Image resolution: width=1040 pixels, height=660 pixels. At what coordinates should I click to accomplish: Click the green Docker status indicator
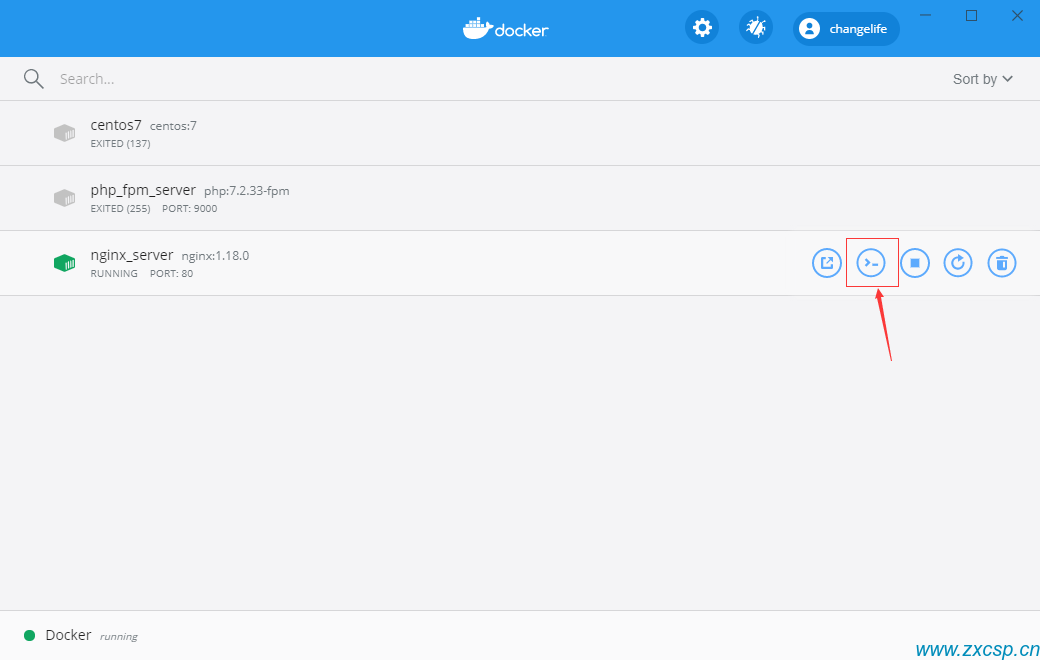point(29,635)
